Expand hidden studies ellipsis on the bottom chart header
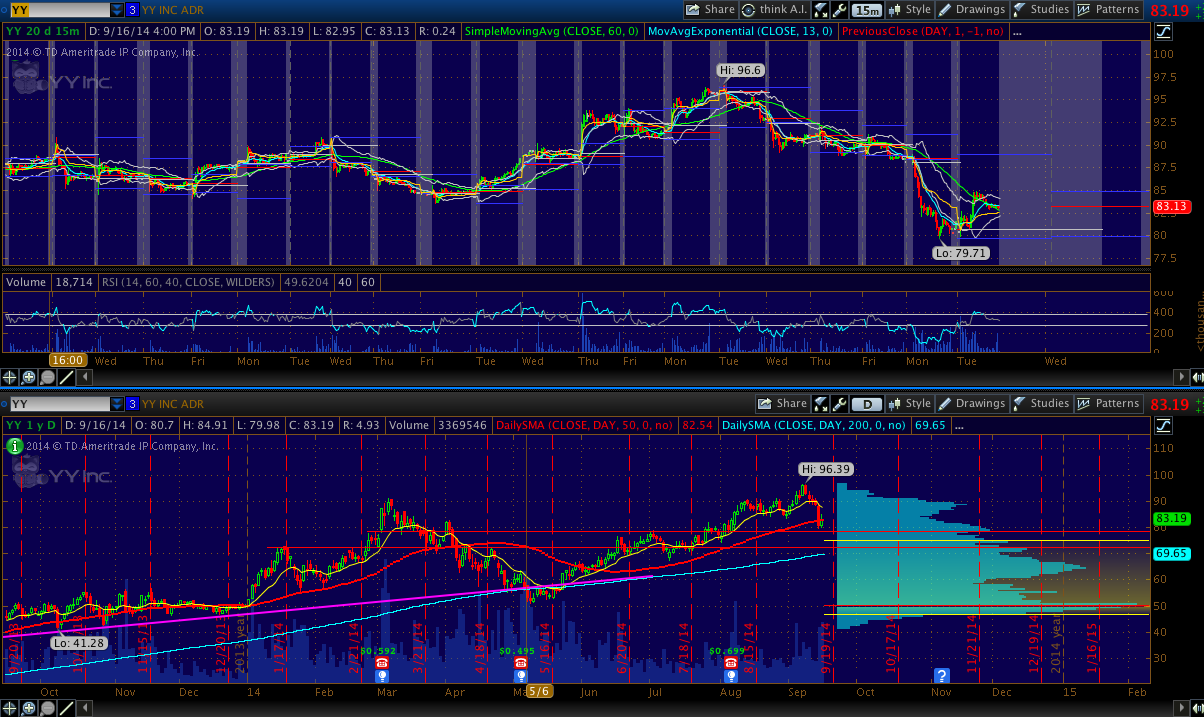 point(957,426)
